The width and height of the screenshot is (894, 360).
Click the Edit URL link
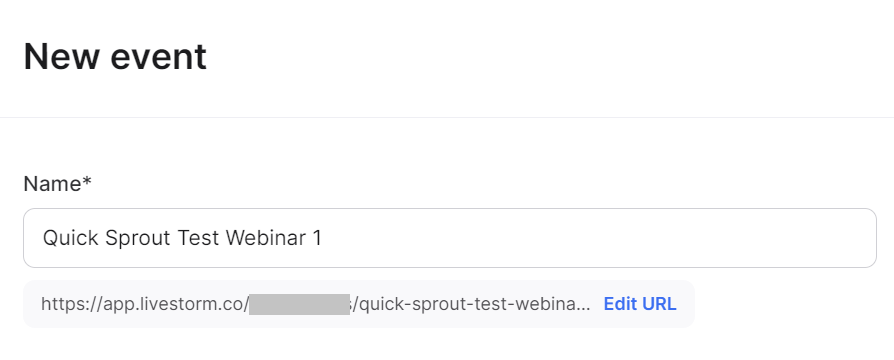640,304
